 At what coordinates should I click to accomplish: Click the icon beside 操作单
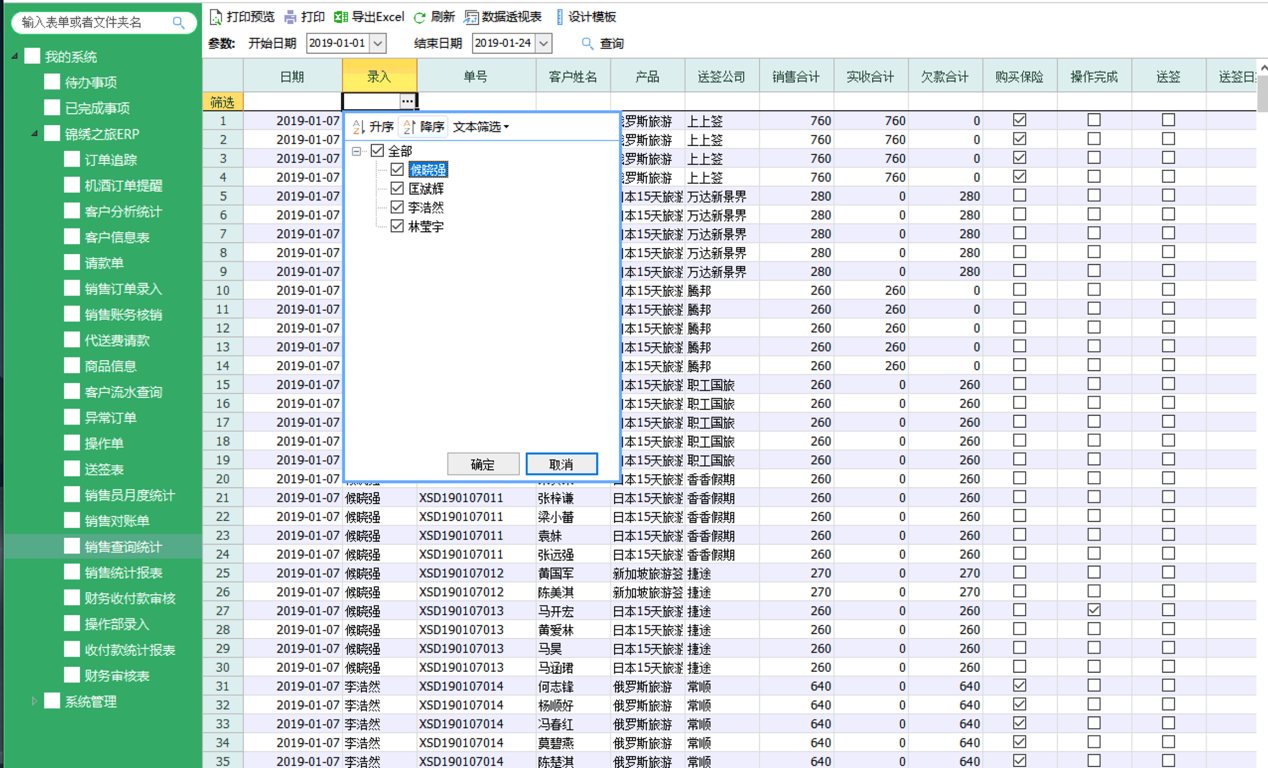pos(72,443)
